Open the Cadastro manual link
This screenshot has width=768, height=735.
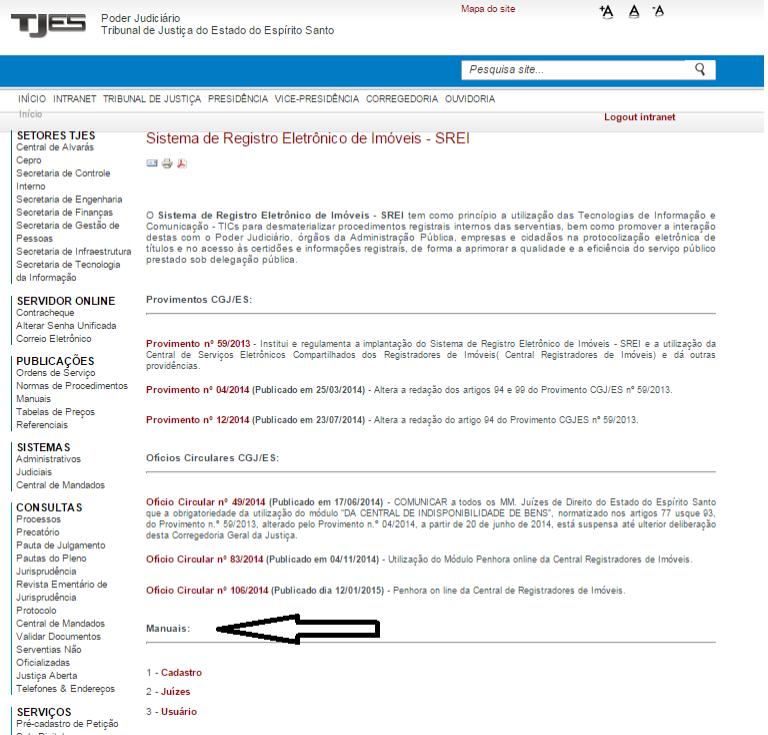point(181,673)
